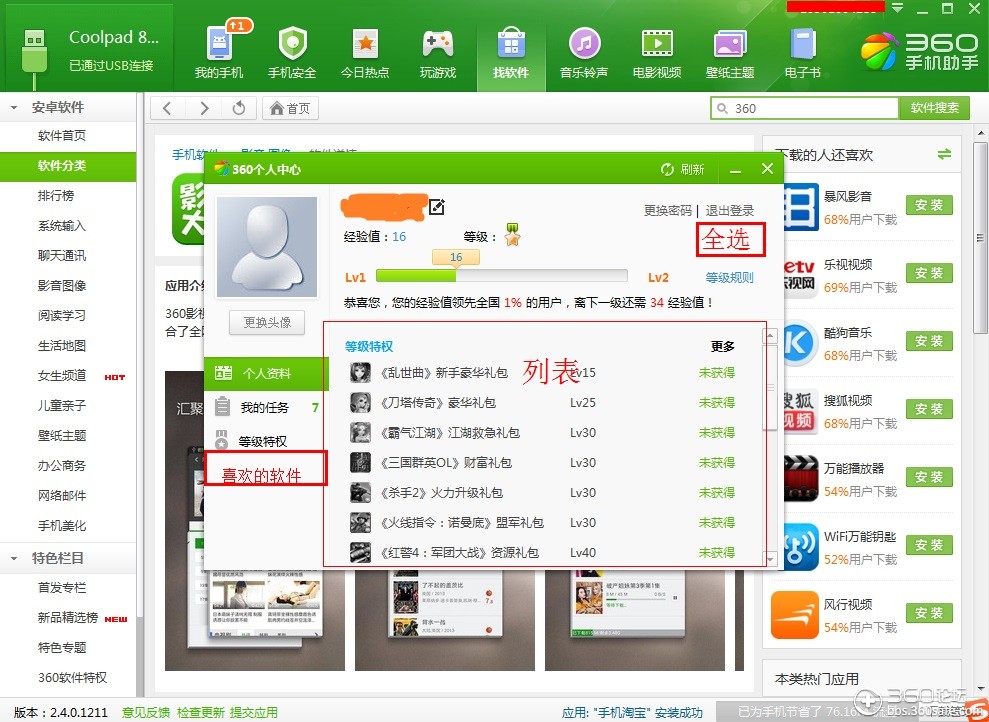This screenshot has height=722, width=989.
Task: Collapse the 安卓软件 section
Action: tap(14, 108)
